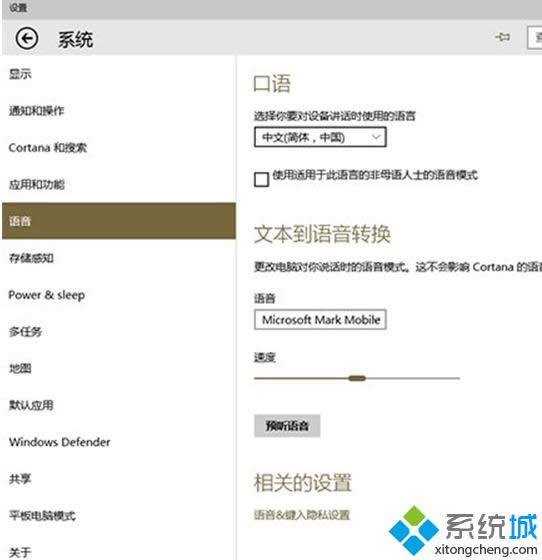
Task: Click the 系统 page title
Action: (76, 39)
